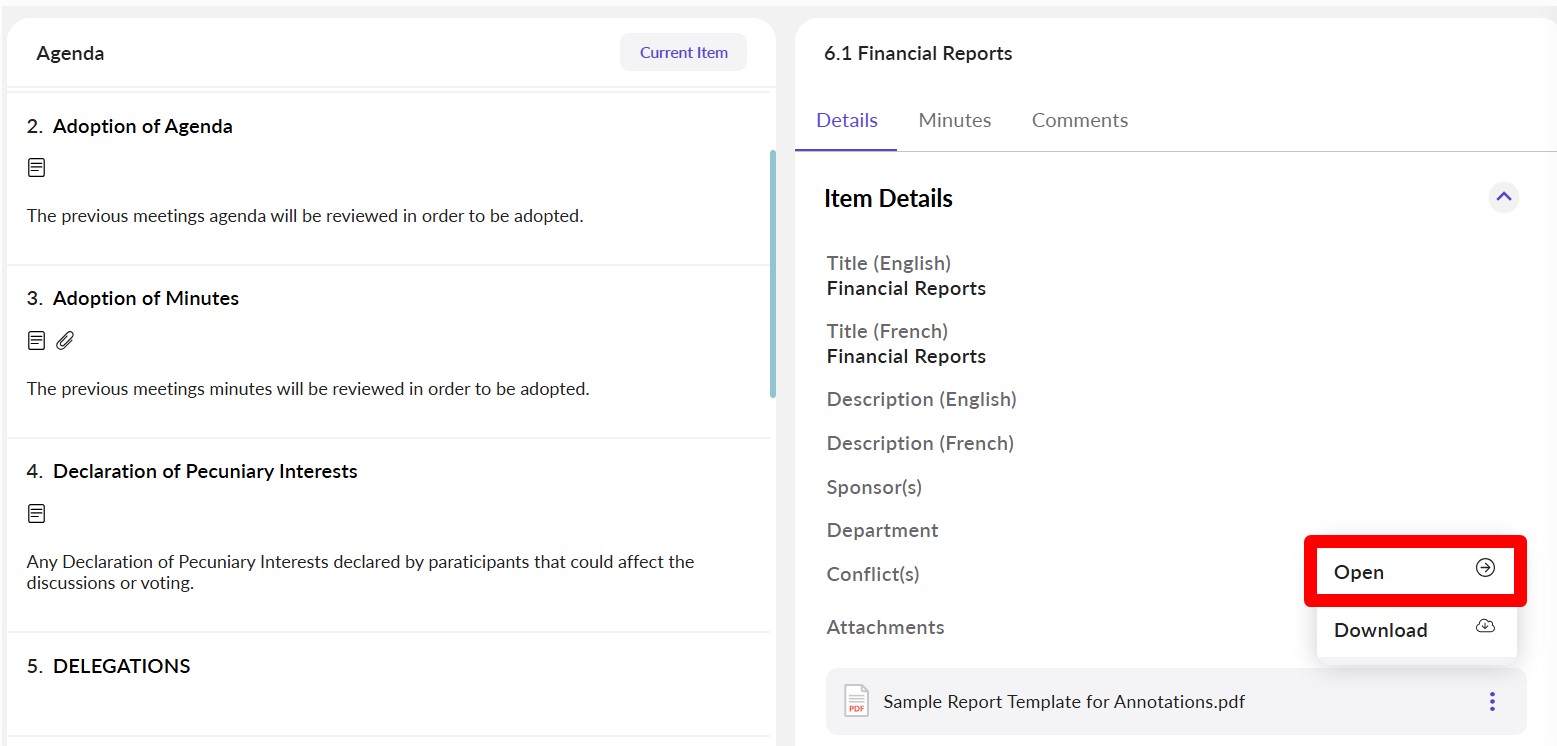Switch to the Comments tab
The image size is (1557, 746).
click(x=1079, y=120)
